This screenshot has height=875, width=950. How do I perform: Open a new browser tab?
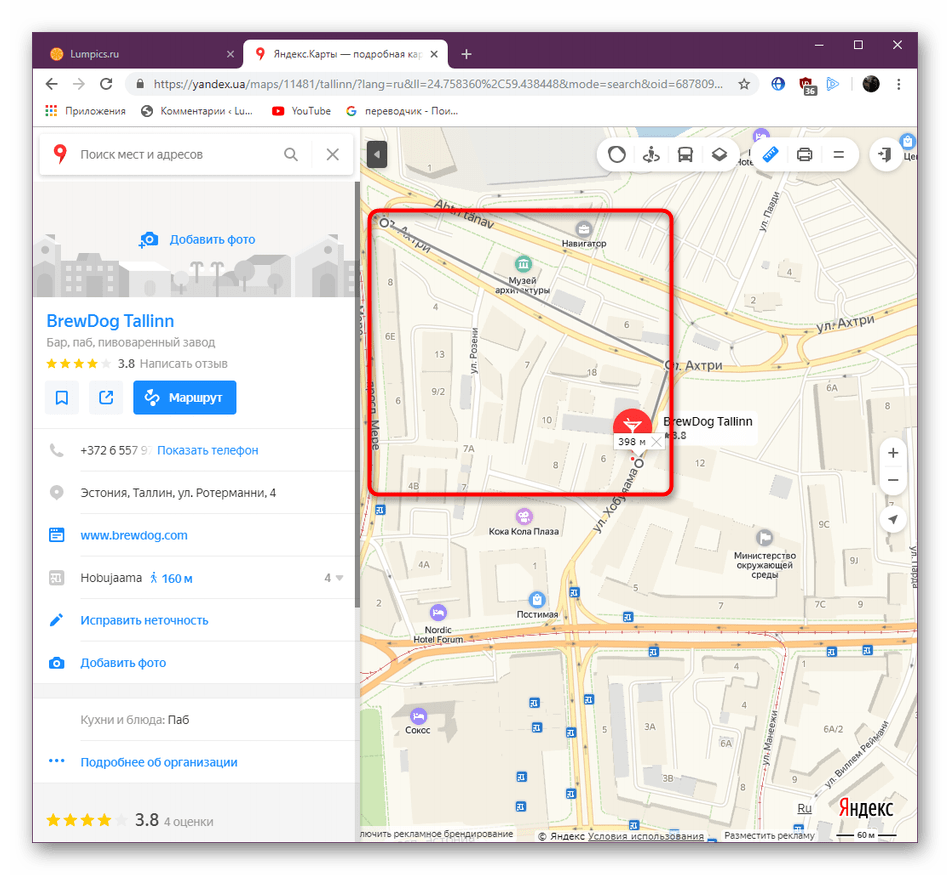[466, 54]
